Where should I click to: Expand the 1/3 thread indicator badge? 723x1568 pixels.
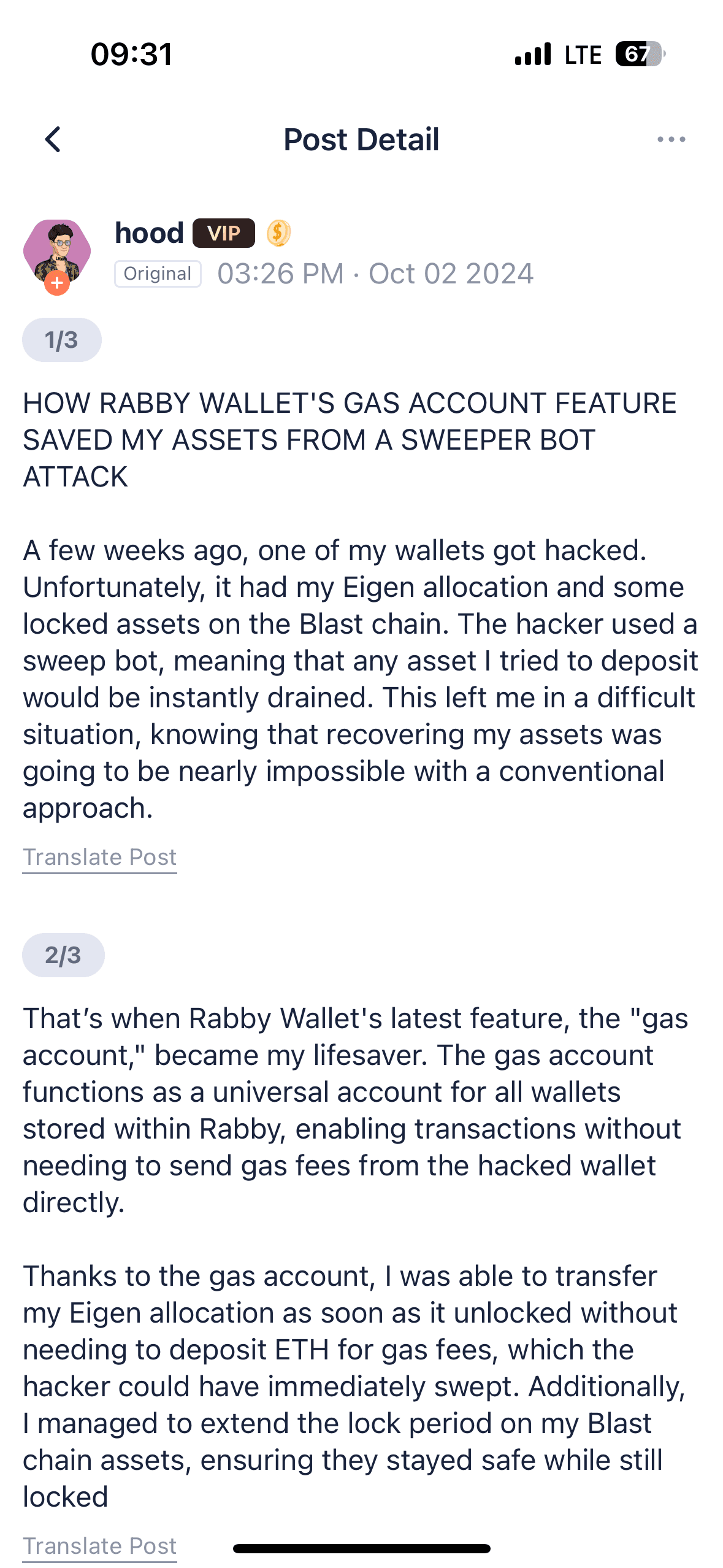coord(61,339)
